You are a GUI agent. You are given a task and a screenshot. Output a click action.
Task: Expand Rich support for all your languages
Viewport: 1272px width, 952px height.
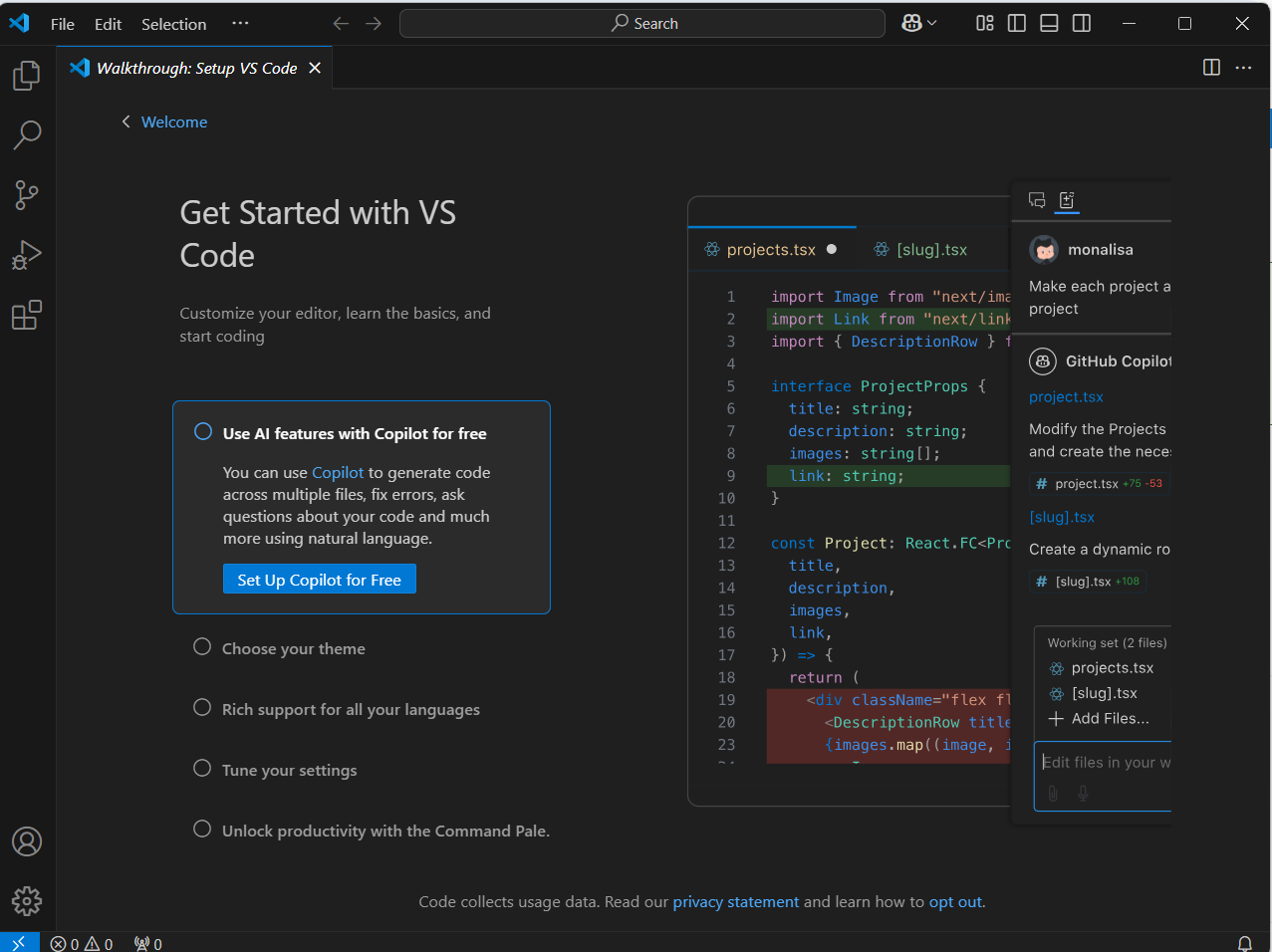pyautogui.click(x=351, y=710)
